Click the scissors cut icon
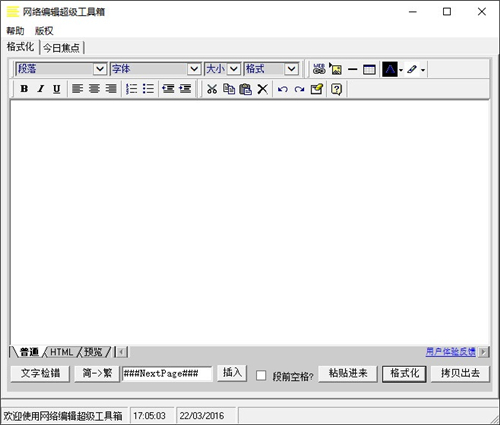The image size is (500, 425). [x=212, y=89]
